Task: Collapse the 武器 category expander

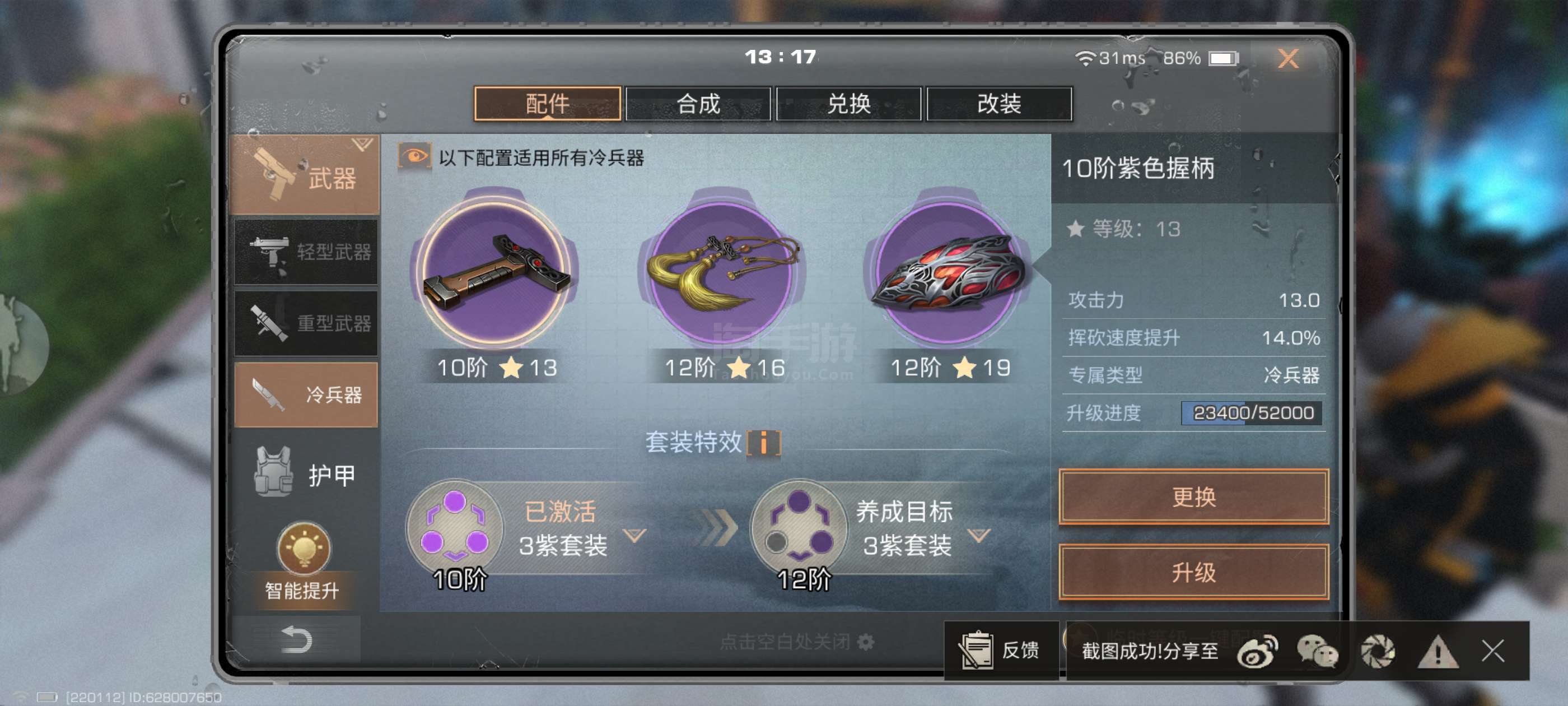Action: [362, 145]
